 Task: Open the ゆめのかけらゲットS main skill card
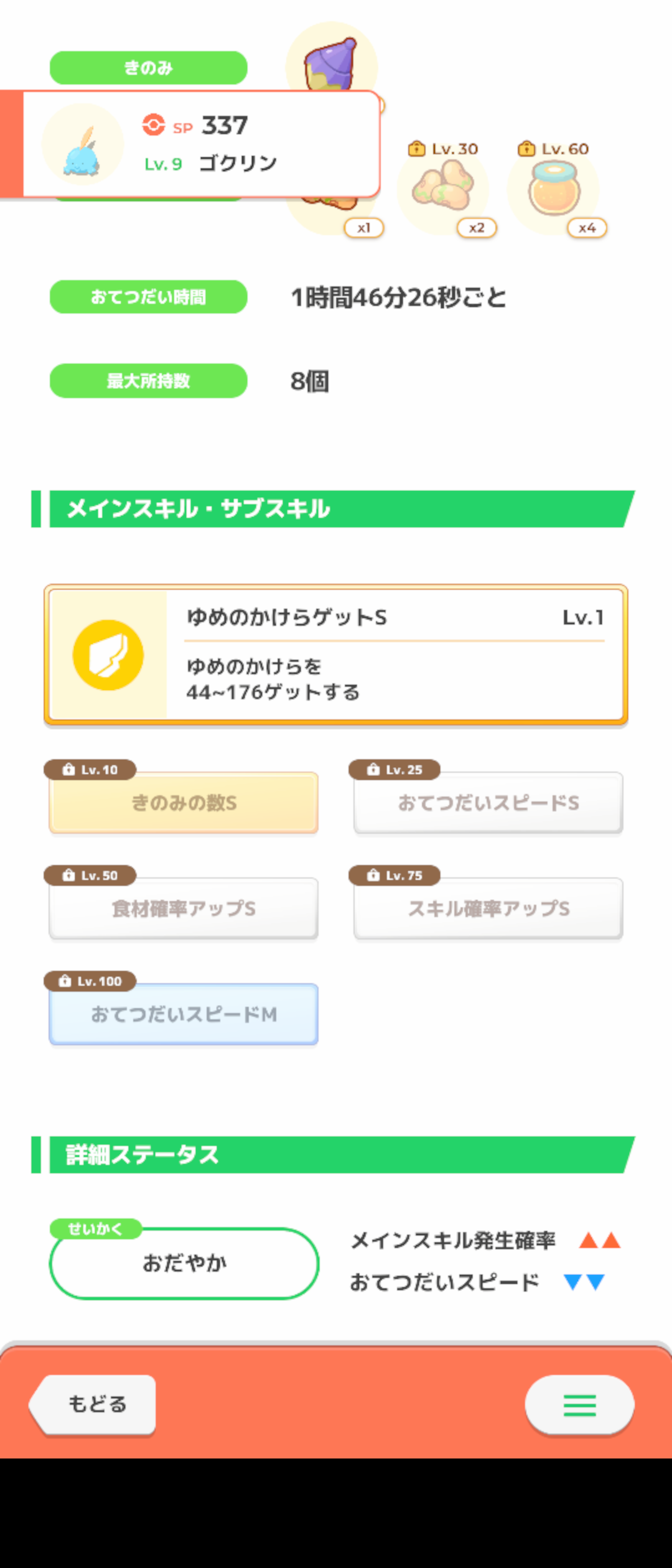point(336,655)
